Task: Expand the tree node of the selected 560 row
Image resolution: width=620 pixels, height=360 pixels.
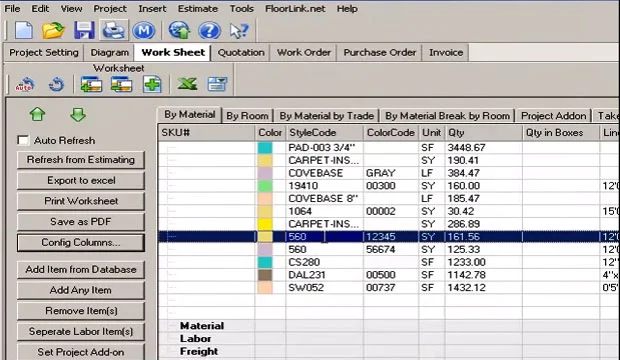Action: (171, 237)
